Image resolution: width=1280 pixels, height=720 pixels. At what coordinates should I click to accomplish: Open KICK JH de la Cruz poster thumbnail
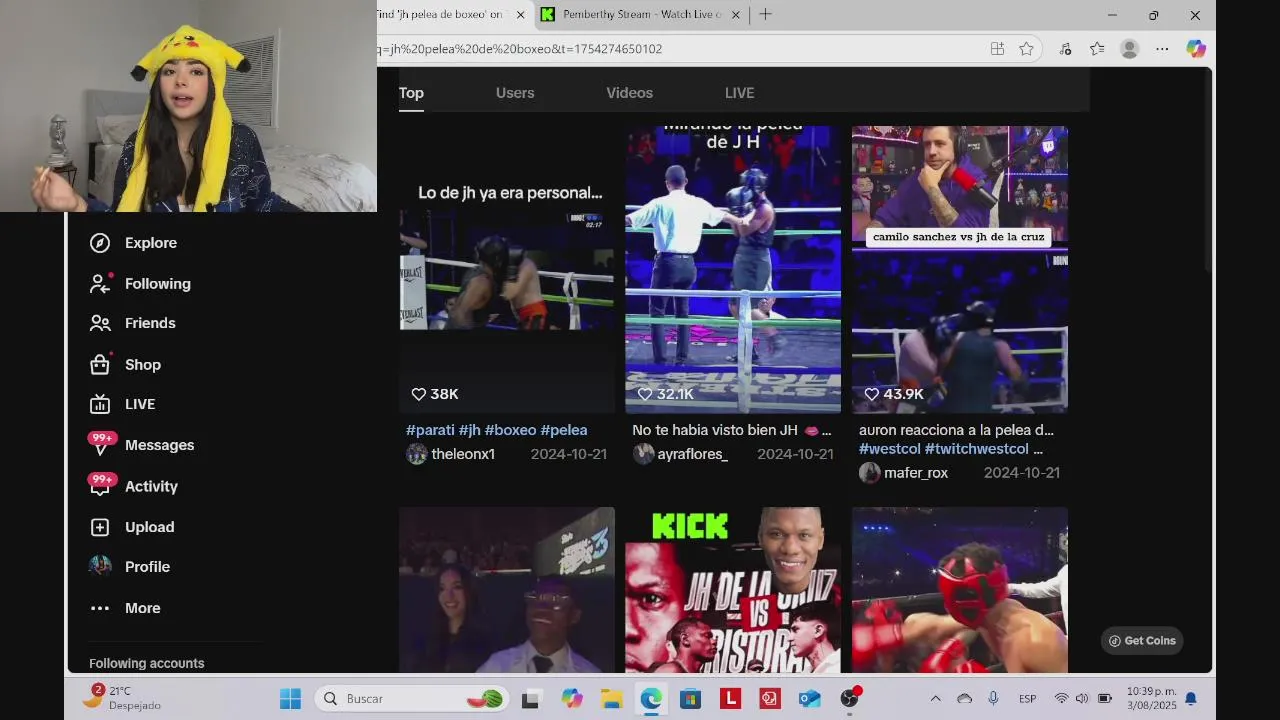[x=733, y=590]
